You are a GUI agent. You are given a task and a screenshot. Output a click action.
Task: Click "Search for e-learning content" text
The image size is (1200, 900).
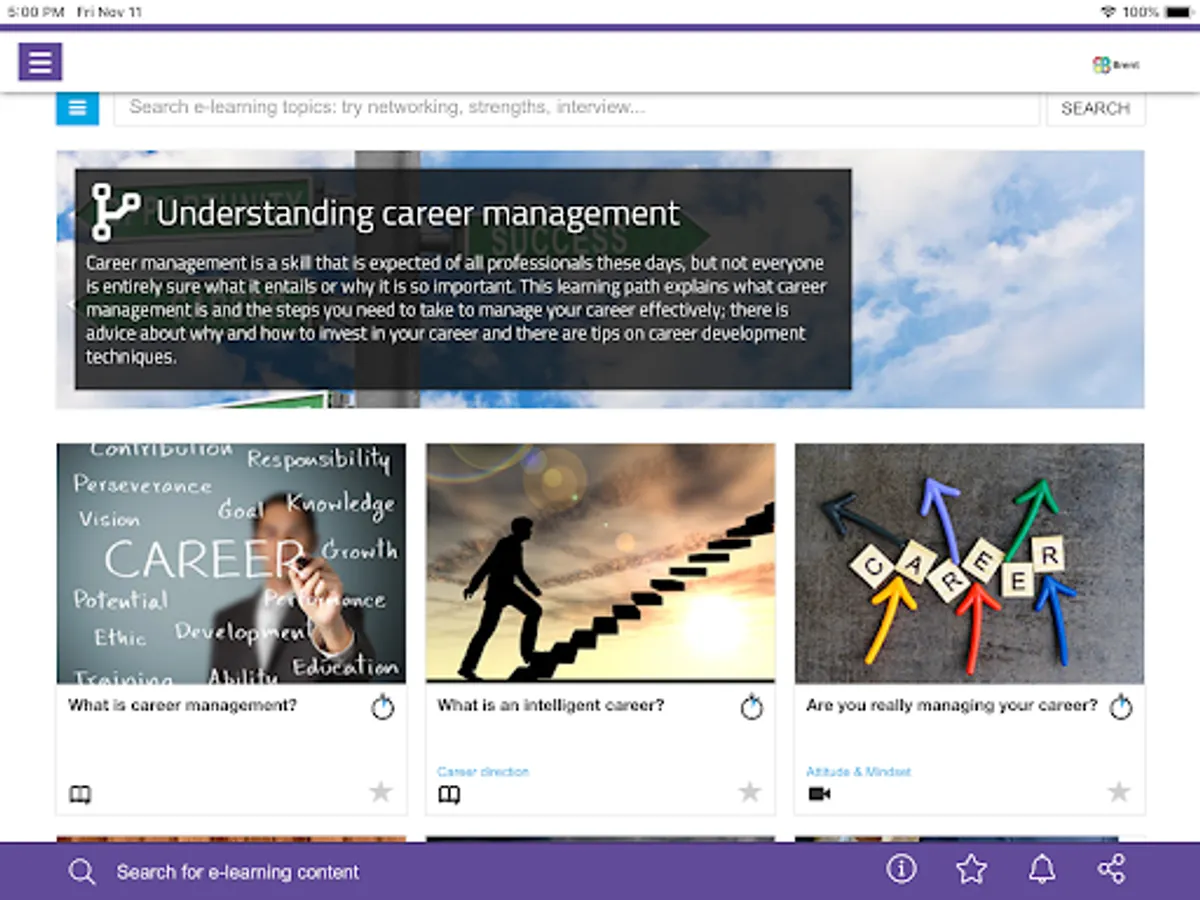pyautogui.click(x=238, y=872)
